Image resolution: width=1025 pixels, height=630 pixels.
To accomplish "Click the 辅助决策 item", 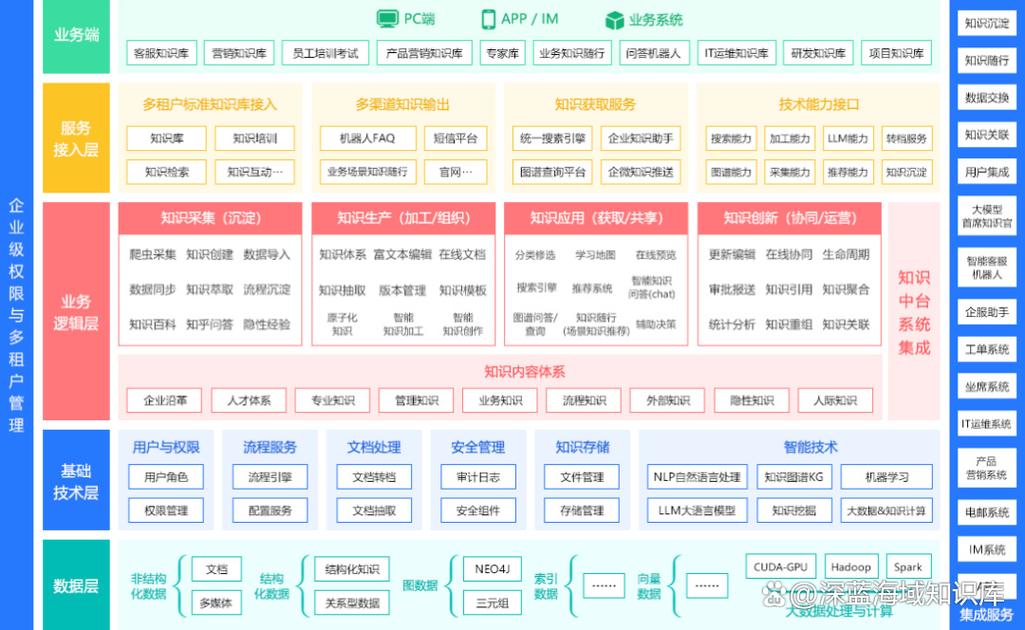I will [x=656, y=324].
